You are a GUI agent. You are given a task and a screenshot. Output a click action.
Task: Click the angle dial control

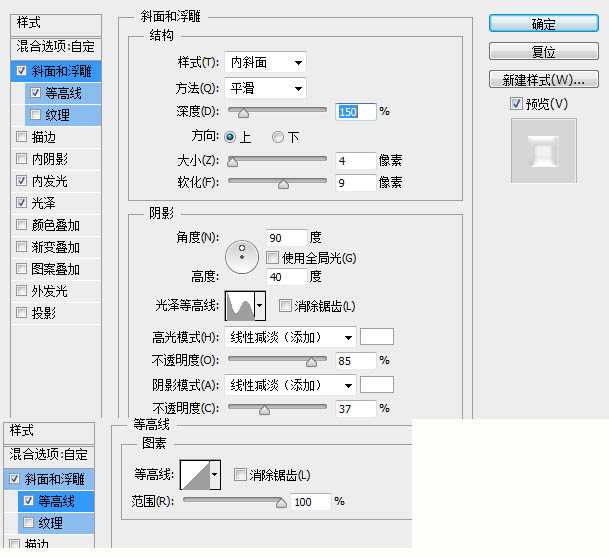(x=242, y=257)
